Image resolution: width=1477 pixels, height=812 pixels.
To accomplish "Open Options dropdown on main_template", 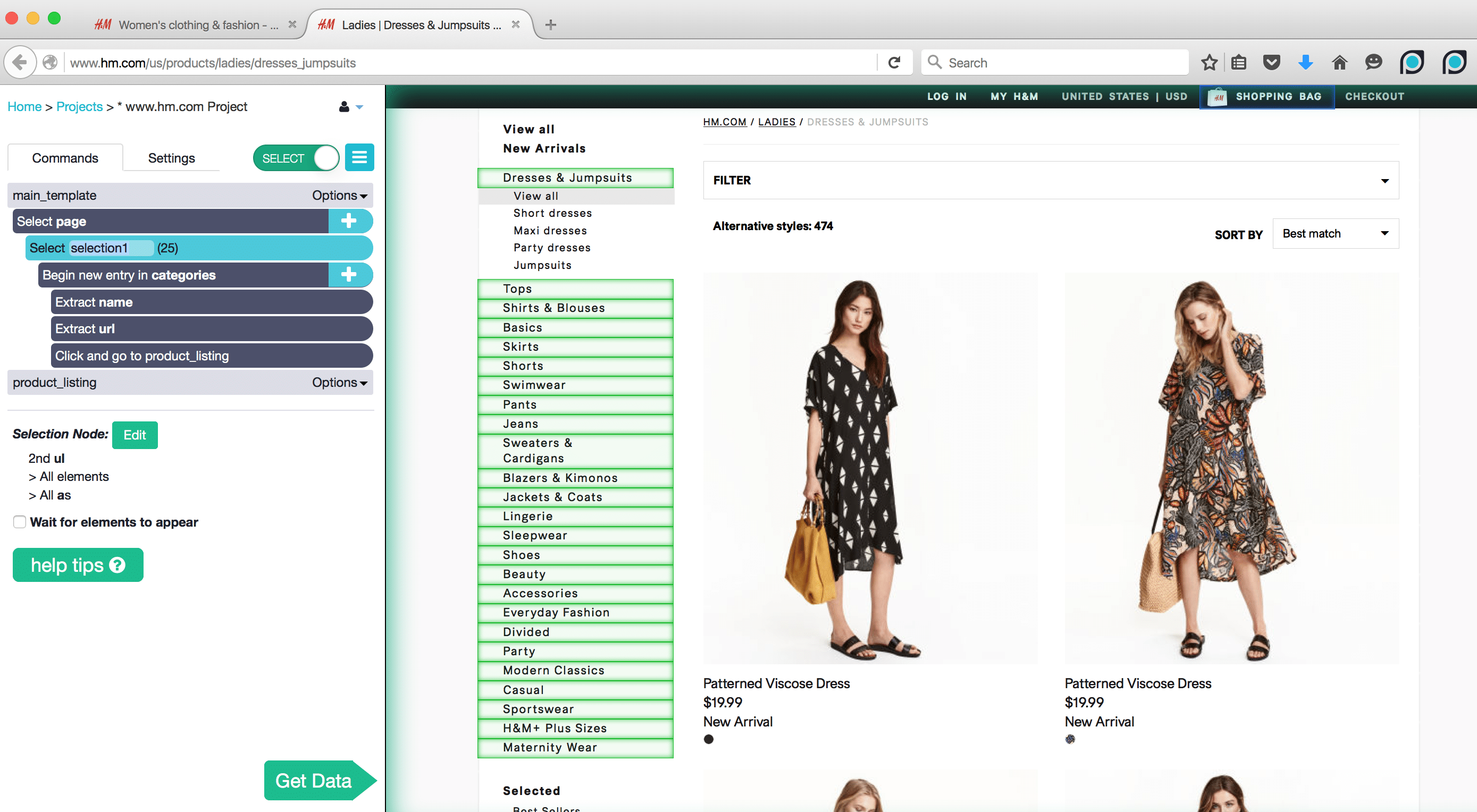I will pyautogui.click(x=338, y=195).
